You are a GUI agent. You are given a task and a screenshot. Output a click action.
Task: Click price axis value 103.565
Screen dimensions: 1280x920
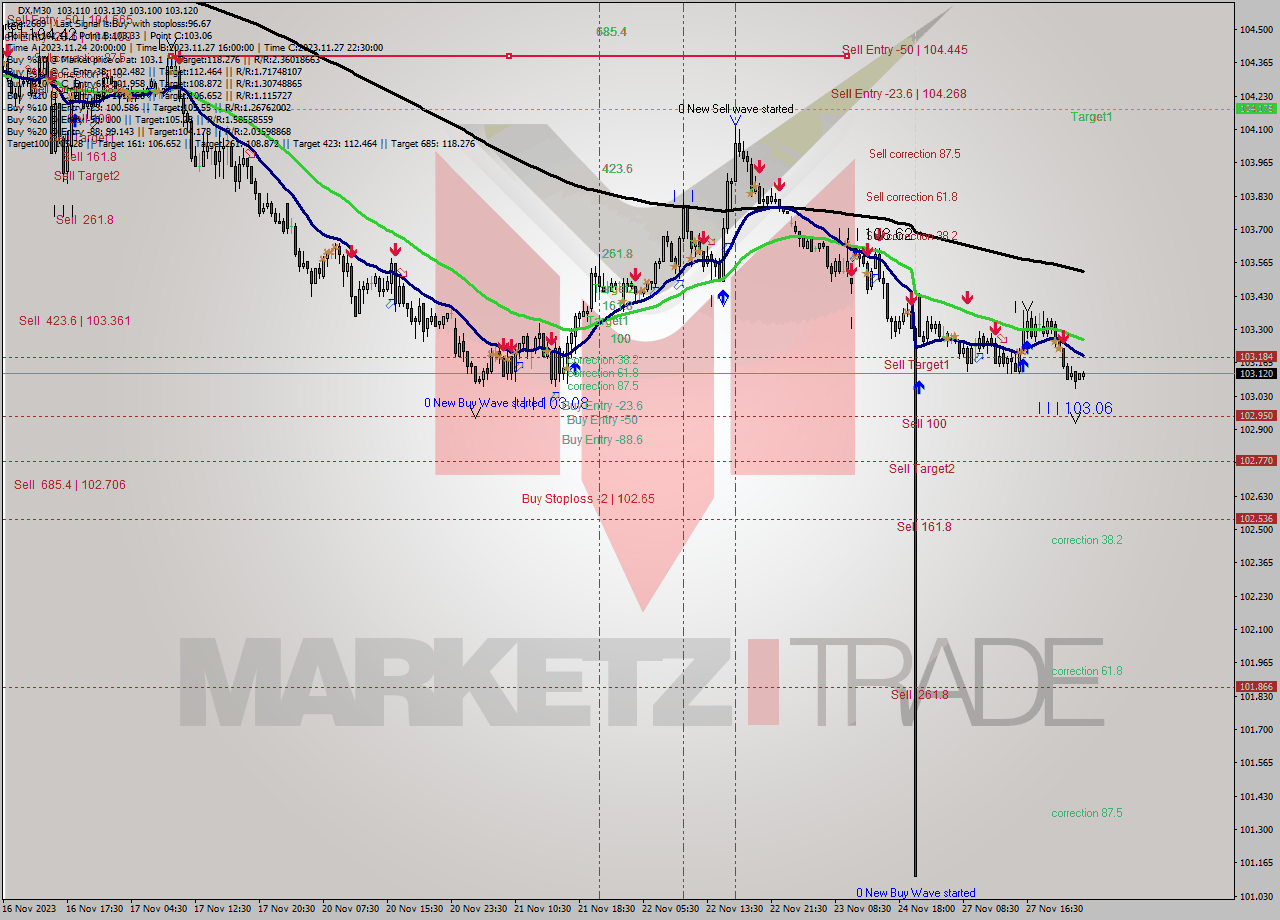[1256, 263]
